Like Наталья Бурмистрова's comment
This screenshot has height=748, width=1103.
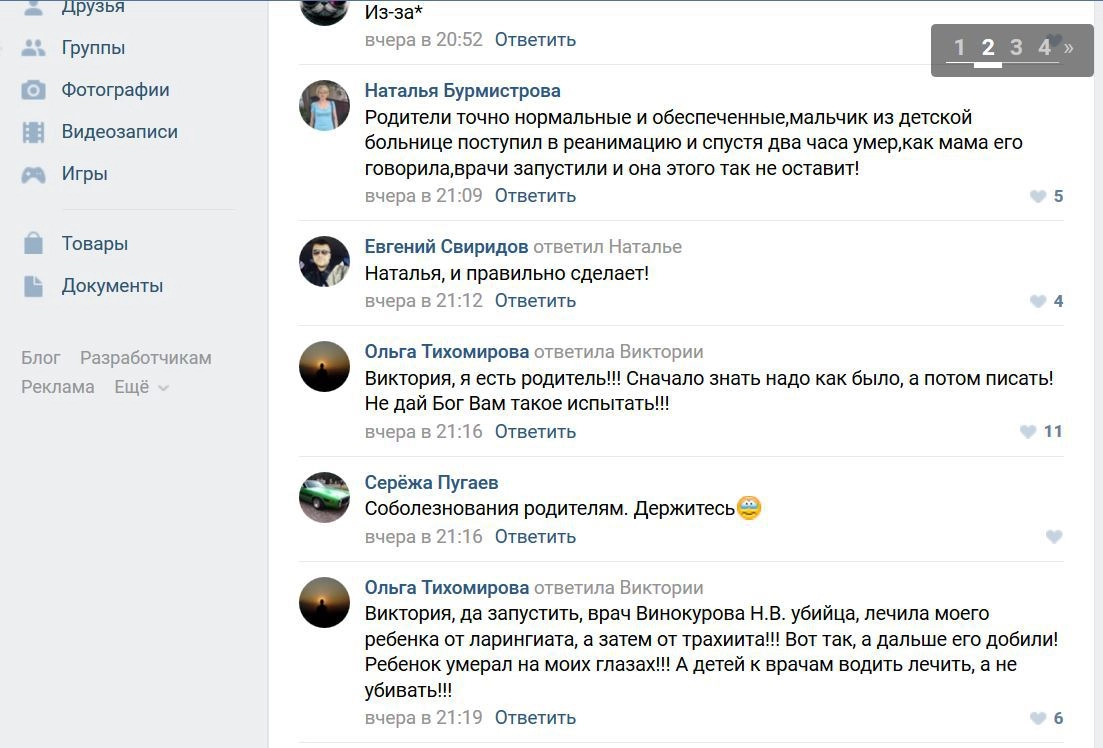coord(1038,196)
